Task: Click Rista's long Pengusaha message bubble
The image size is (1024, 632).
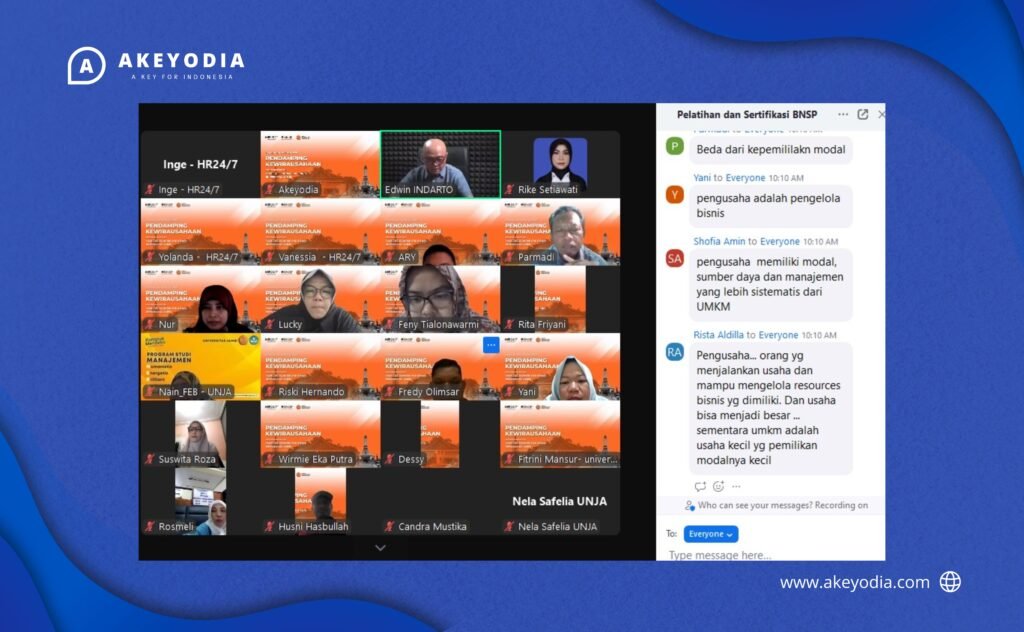Action: pyautogui.click(x=771, y=407)
